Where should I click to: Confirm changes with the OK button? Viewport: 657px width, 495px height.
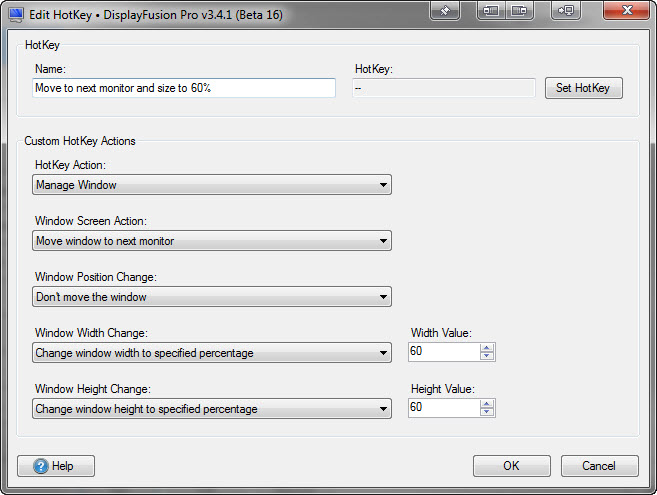tap(511, 466)
